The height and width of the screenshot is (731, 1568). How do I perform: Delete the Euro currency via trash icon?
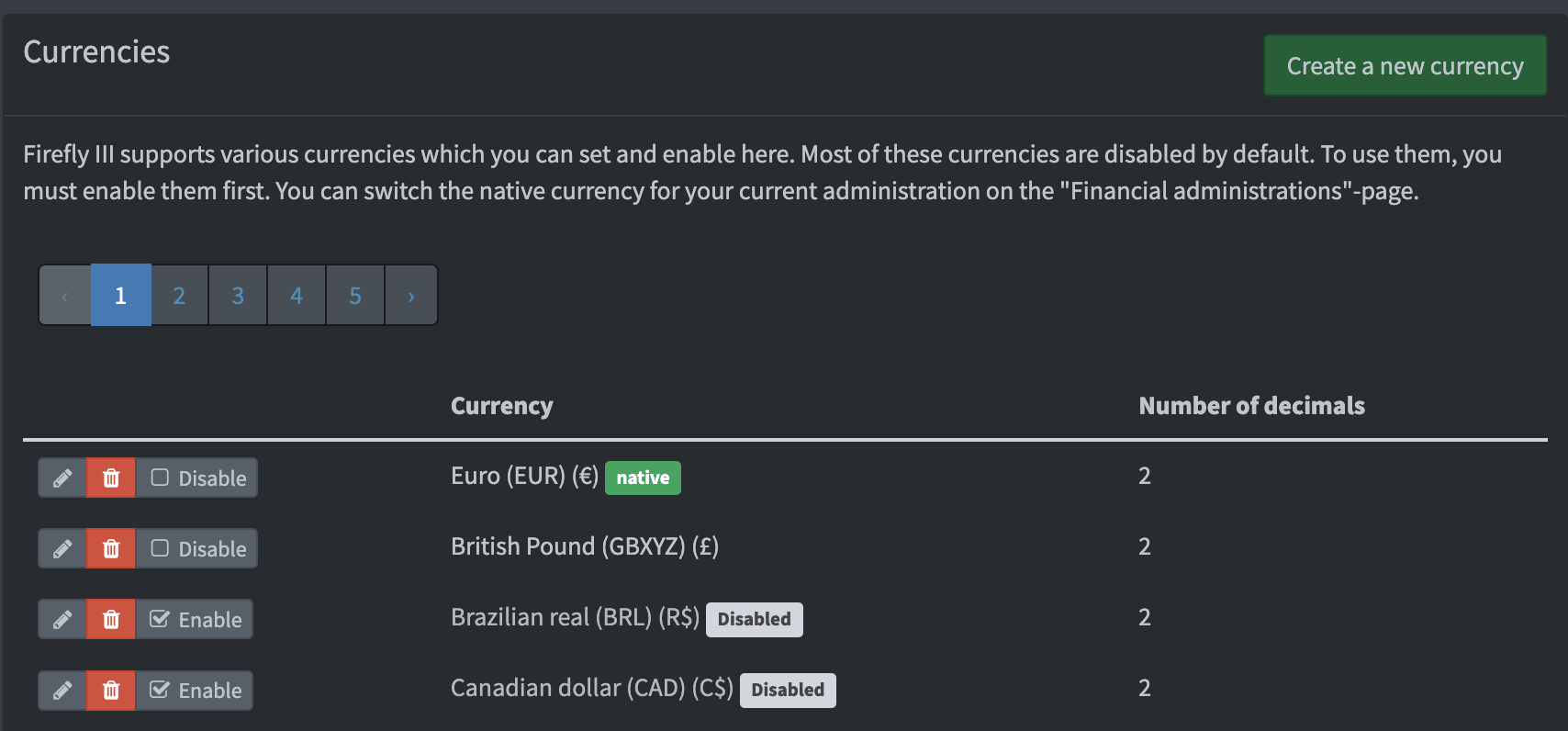tap(111, 478)
